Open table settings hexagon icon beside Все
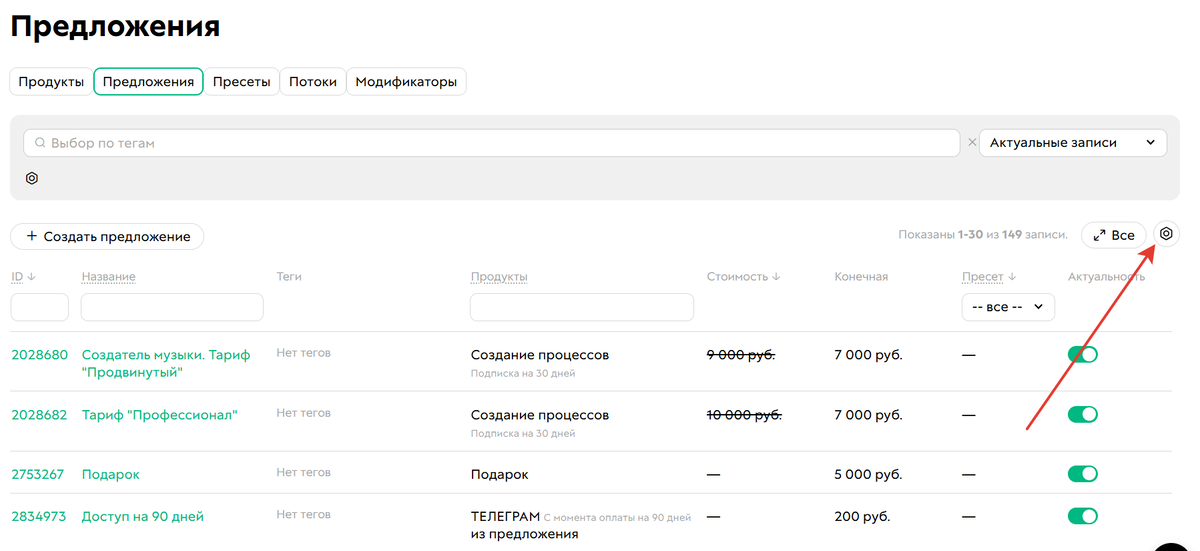The image size is (1200, 551). (x=1166, y=234)
